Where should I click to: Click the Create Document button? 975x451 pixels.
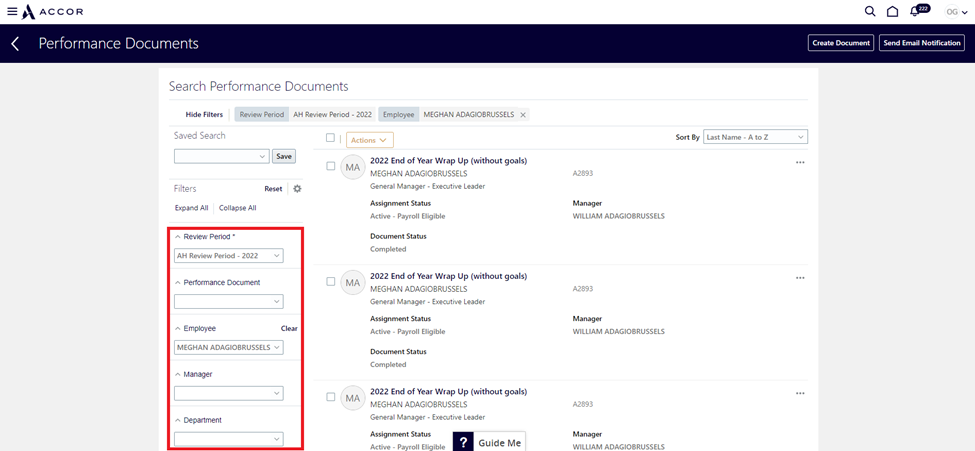tap(841, 43)
